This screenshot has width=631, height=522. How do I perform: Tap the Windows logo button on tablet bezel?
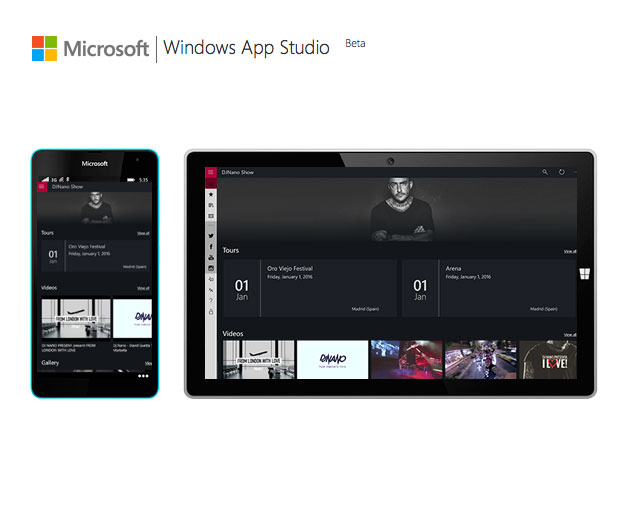pos(584,274)
